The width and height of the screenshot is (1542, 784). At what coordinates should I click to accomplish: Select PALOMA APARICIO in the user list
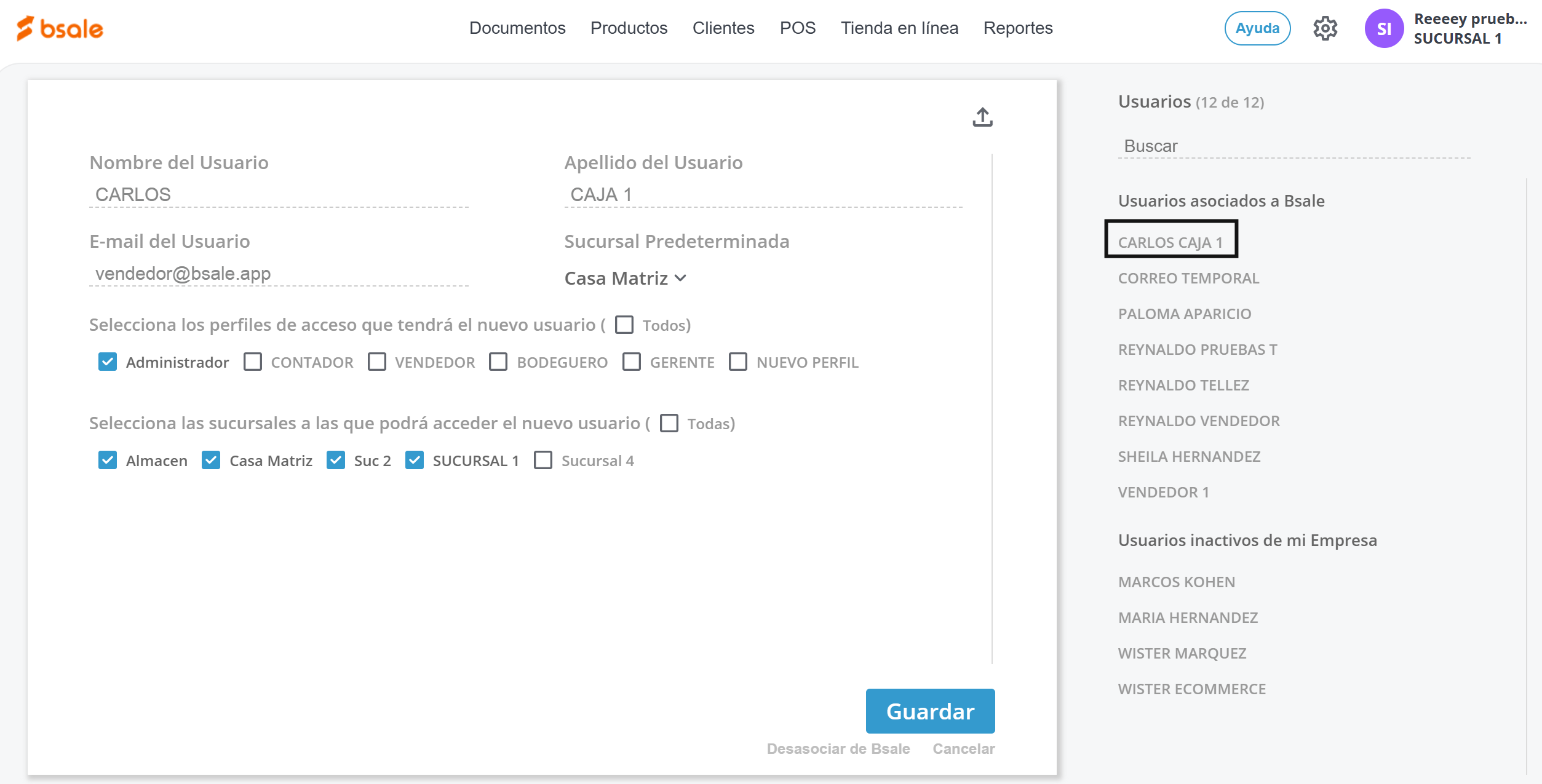(1184, 314)
